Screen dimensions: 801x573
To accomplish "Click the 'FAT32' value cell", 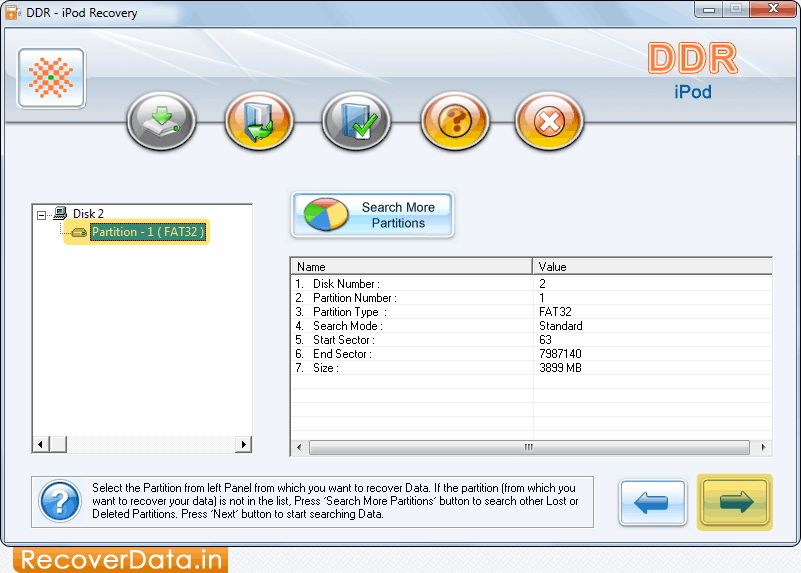I will 555,312.
